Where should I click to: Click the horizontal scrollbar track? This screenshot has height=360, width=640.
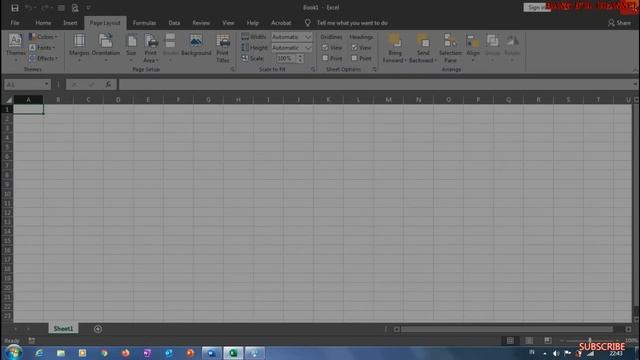507,329
